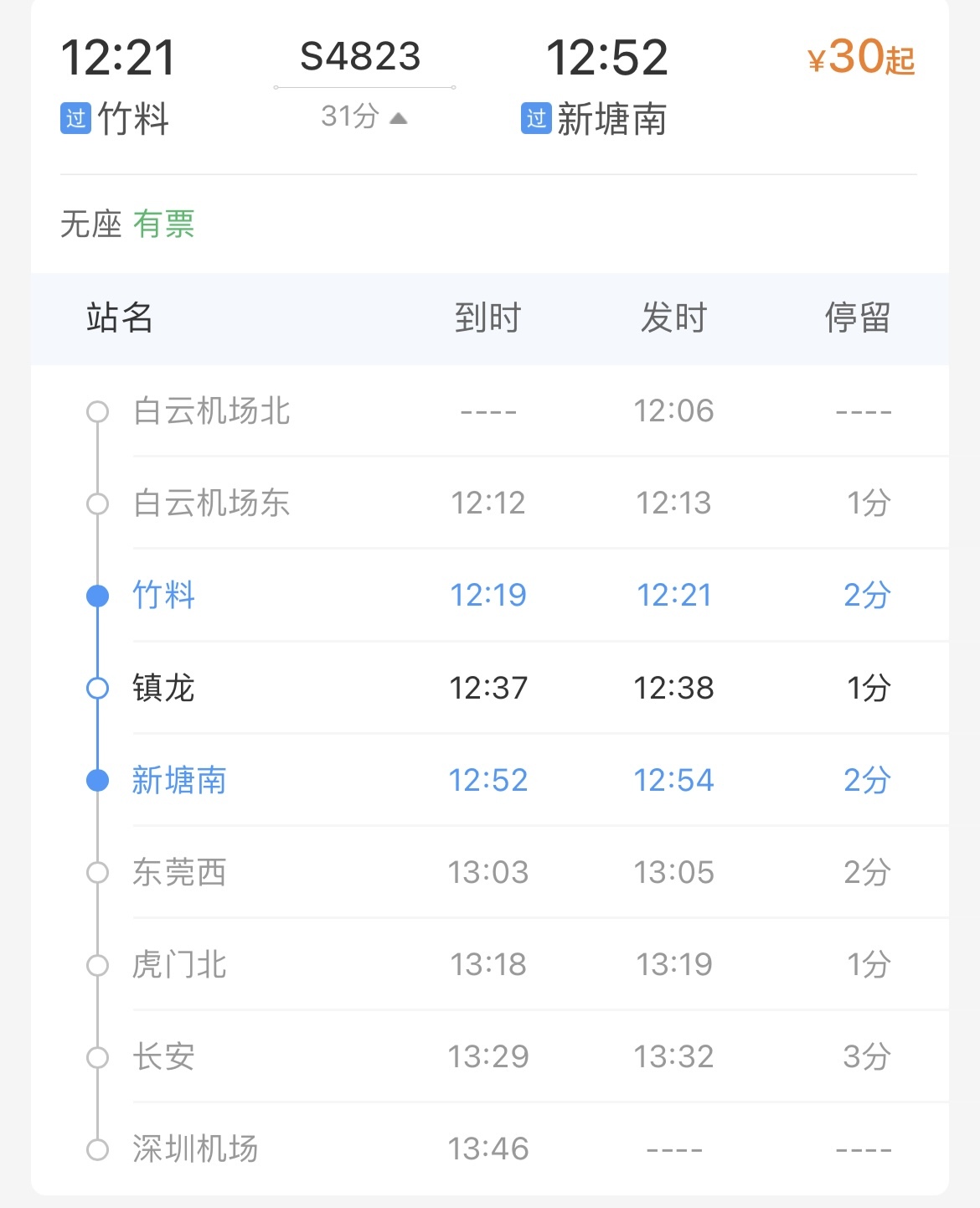Tap 镇龙 departure time 12:38
Screen dimensions: 980x1208
673,688
